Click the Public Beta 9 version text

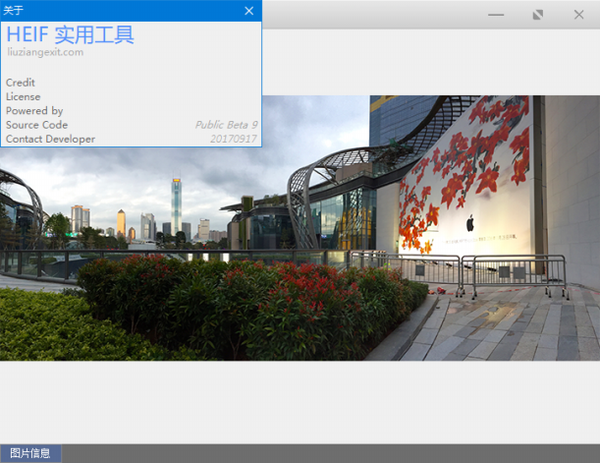227,125
